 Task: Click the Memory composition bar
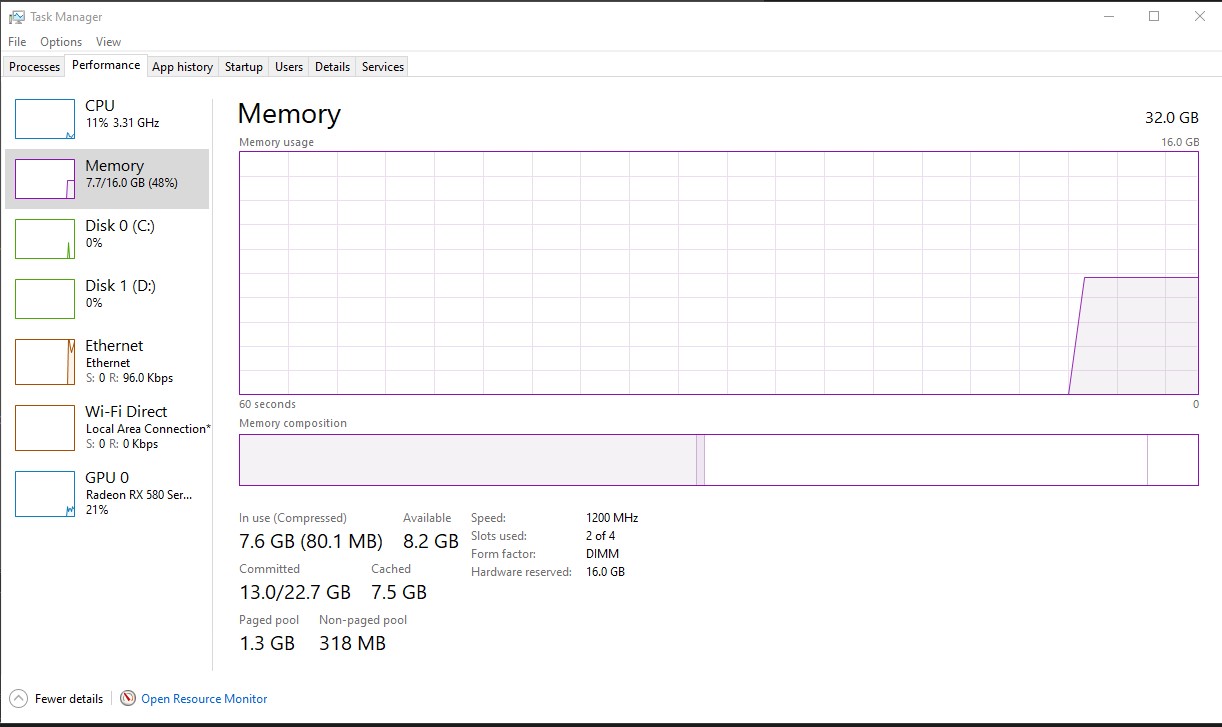pyautogui.click(x=717, y=459)
